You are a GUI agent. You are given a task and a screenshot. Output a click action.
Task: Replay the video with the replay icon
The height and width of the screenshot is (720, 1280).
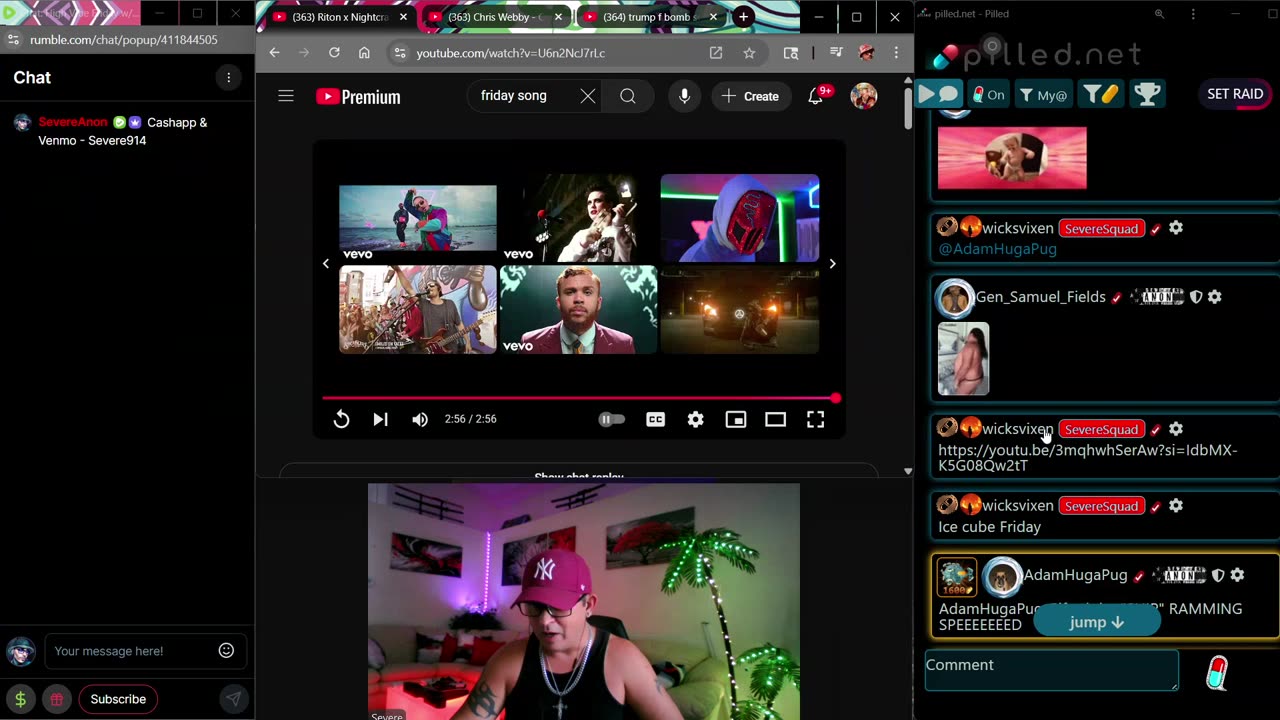click(x=341, y=419)
